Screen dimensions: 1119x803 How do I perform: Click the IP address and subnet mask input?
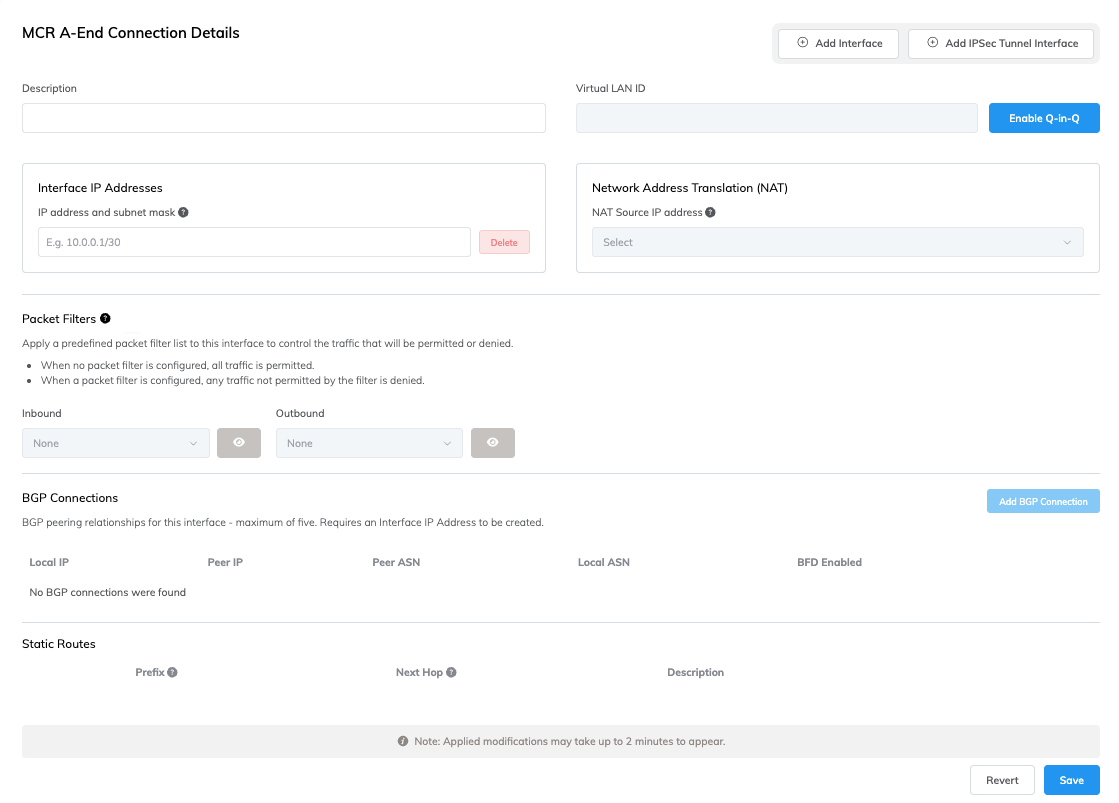pyautogui.click(x=254, y=242)
